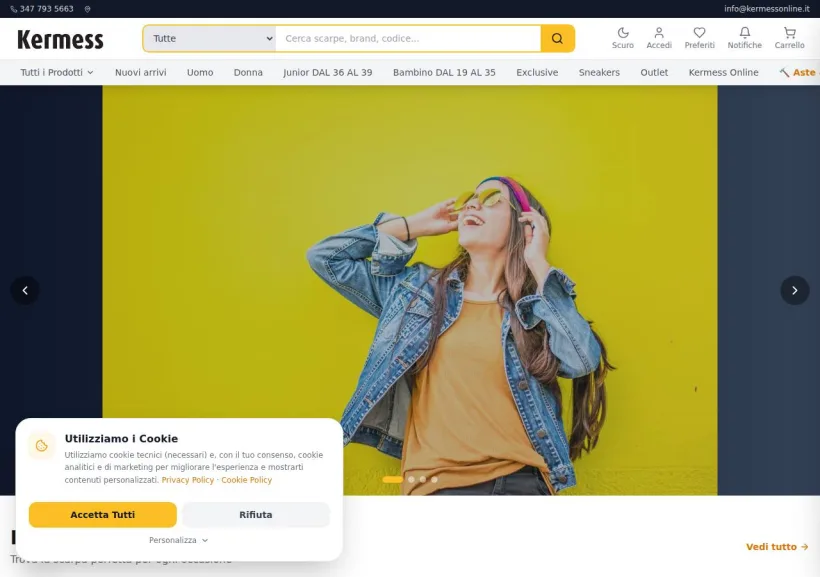Viewport: 820px width, 577px height.
Task: Click the location pin icon in top bar
Action: 87,9
